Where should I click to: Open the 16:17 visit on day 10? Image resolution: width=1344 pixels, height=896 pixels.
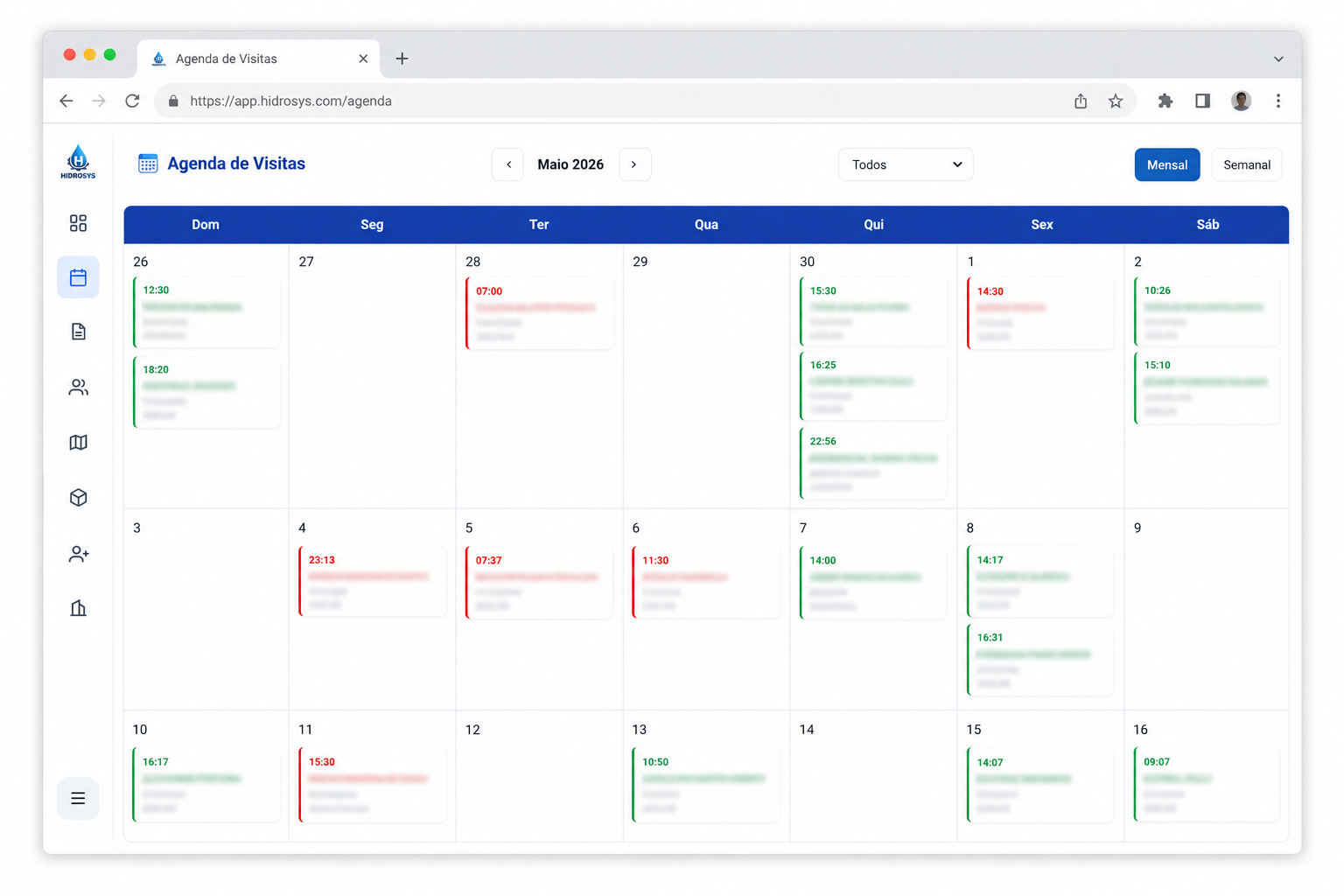[206, 784]
